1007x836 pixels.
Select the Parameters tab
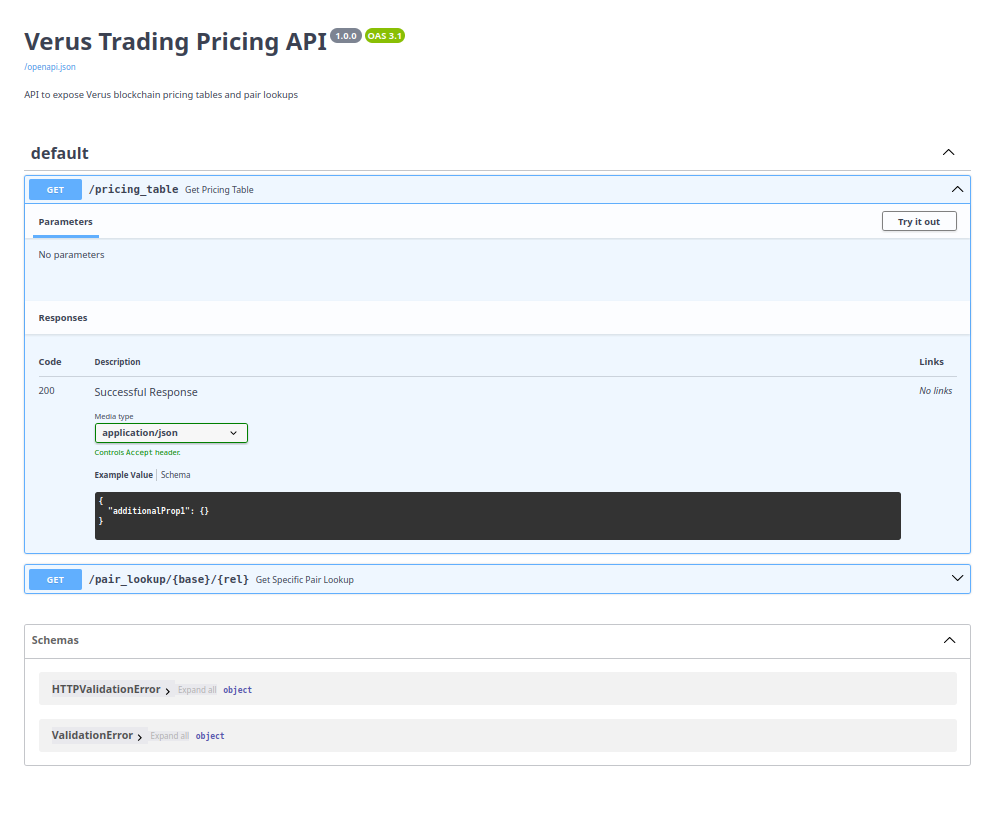65,221
